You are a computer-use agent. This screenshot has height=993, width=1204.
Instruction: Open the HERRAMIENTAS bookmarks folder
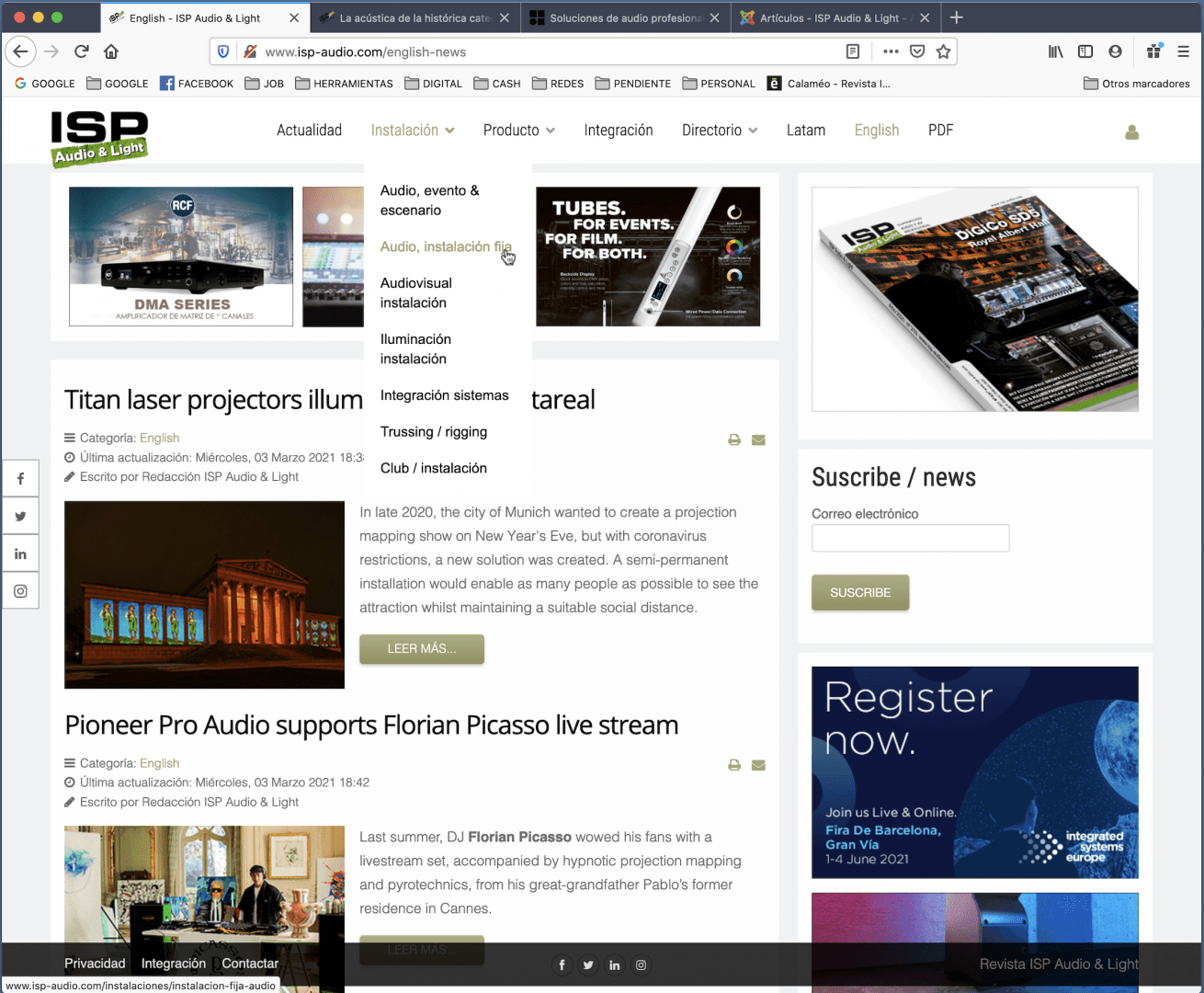tap(344, 84)
